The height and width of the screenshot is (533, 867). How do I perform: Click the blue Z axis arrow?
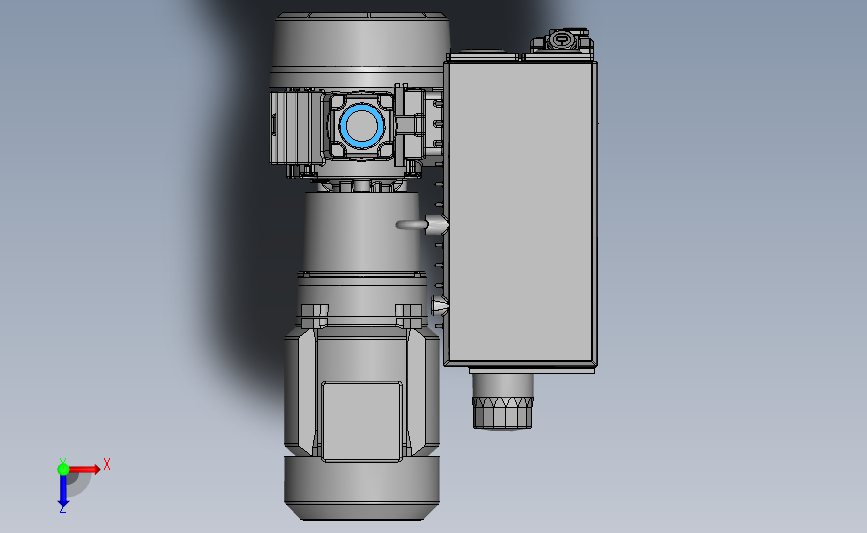click(x=63, y=492)
